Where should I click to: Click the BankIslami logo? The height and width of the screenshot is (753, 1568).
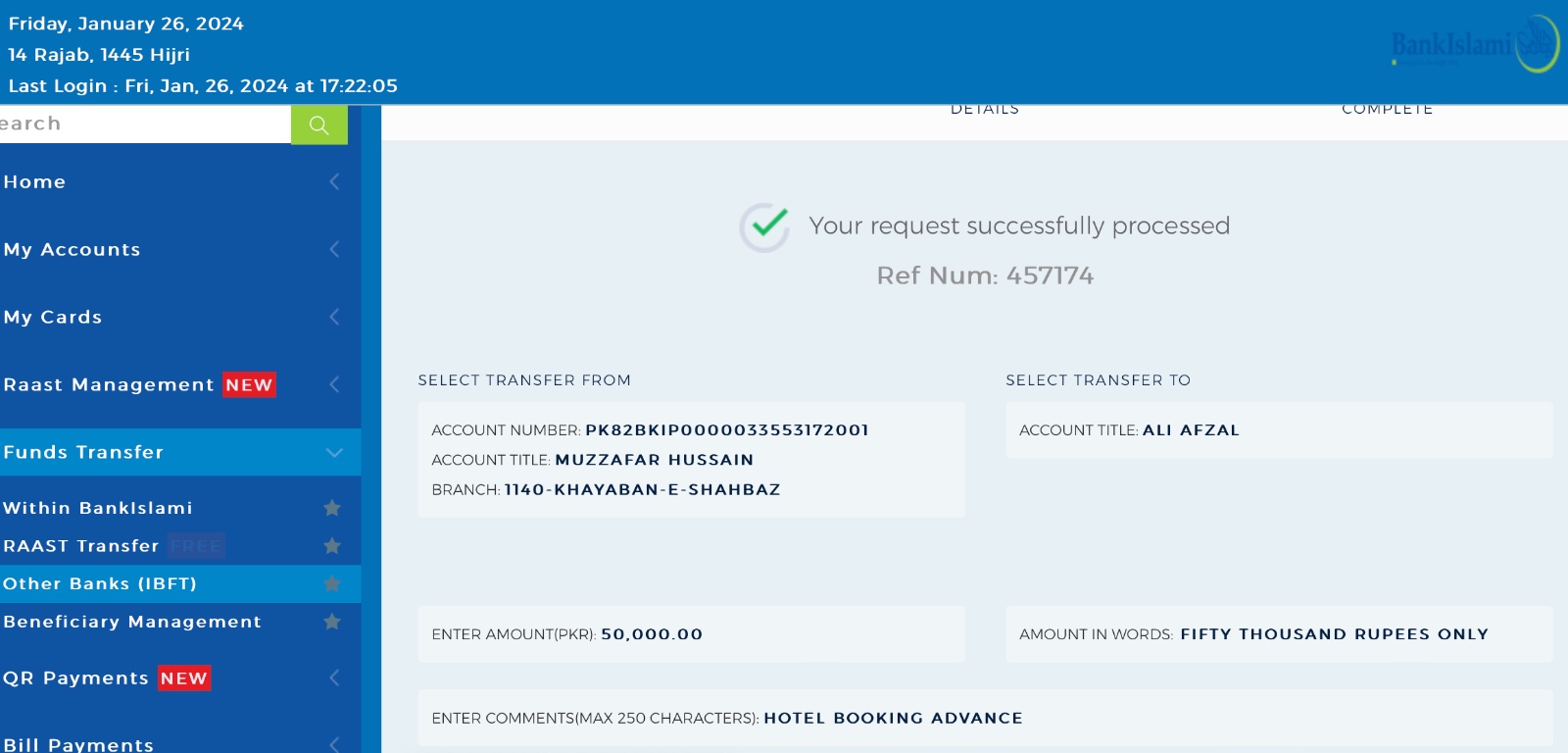(1473, 44)
